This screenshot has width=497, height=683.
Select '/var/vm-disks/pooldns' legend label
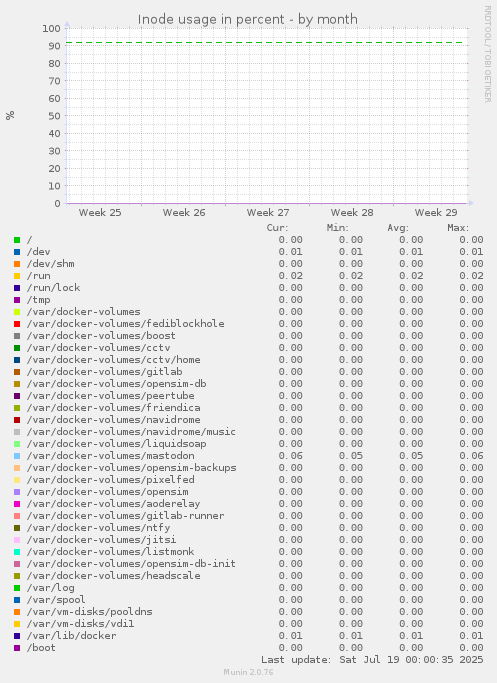[x=90, y=612]
